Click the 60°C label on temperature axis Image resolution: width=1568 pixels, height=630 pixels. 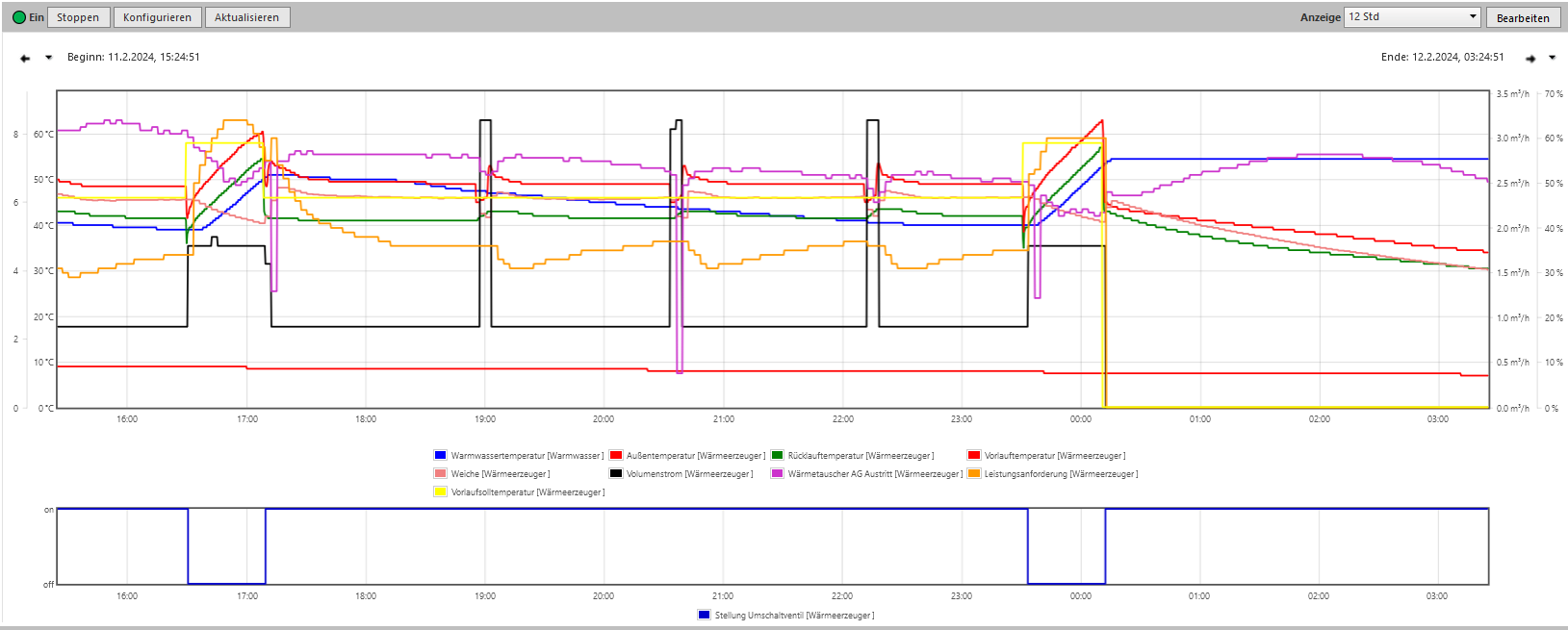(x=44, y=135)
